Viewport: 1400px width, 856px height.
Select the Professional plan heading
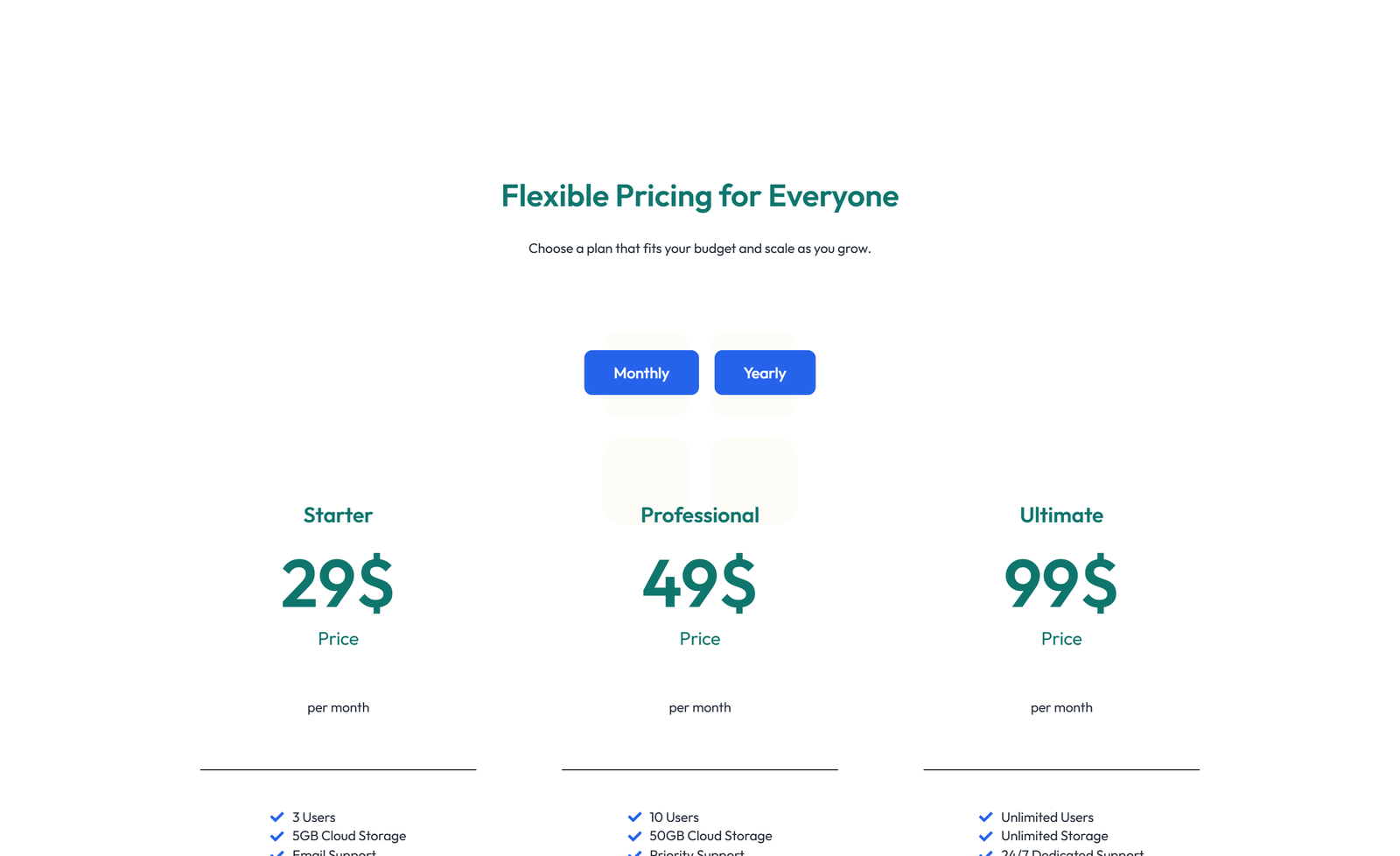699,515
